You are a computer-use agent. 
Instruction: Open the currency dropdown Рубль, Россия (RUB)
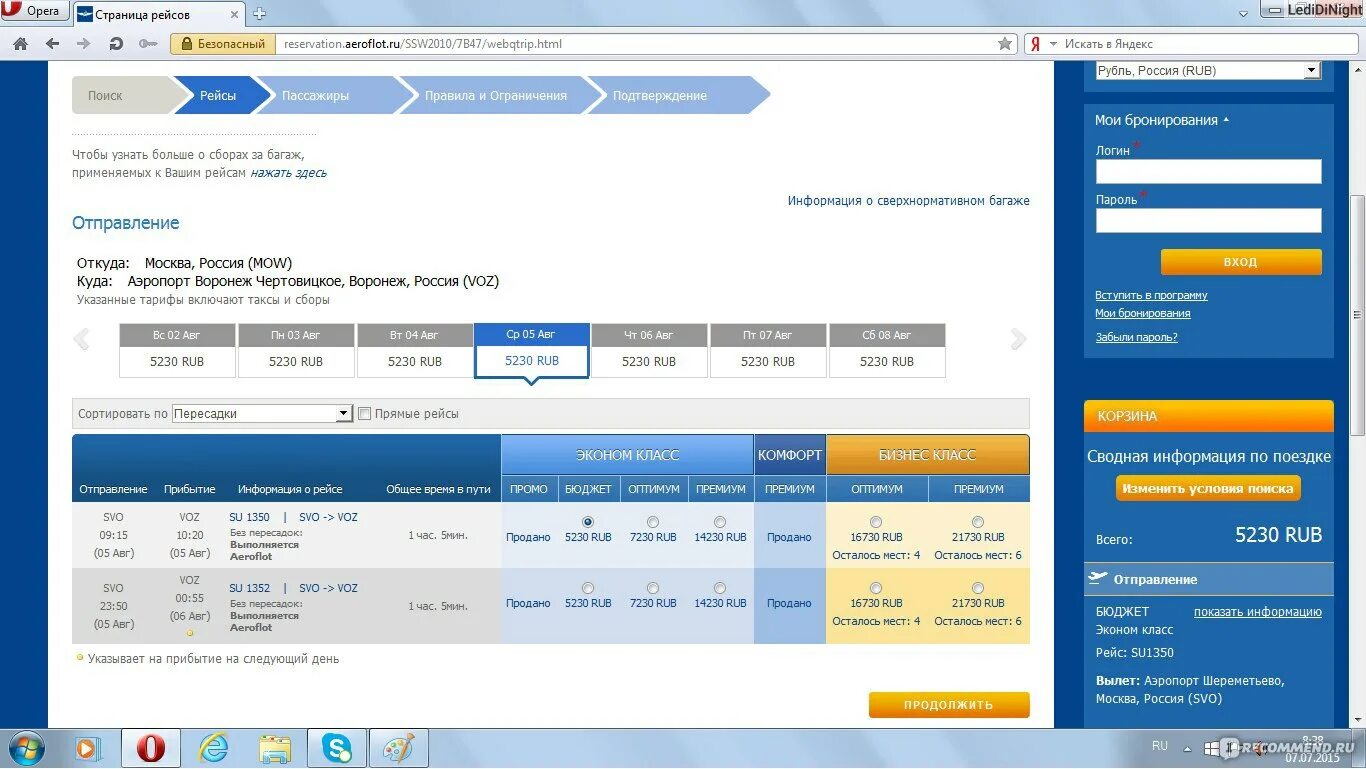click(x=1208, y=71)
